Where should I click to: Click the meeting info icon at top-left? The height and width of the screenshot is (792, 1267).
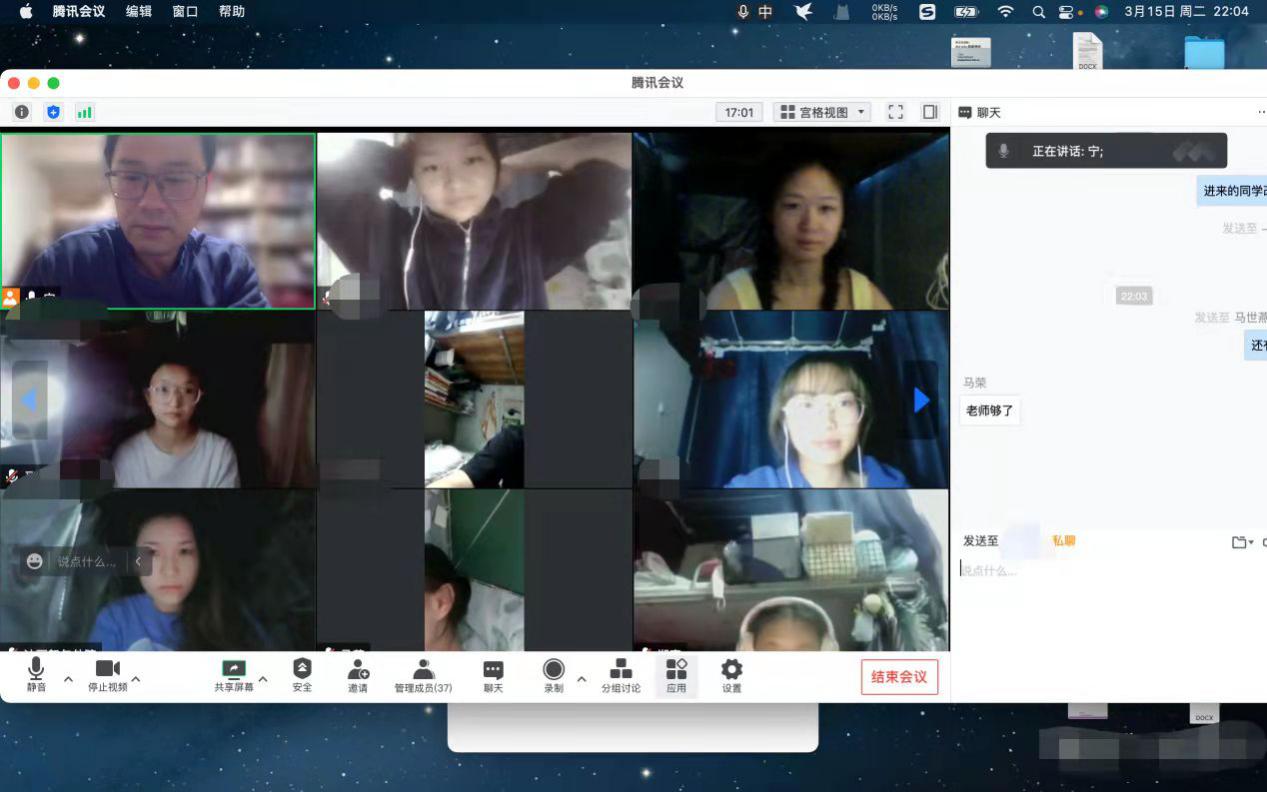pyautogui.click(x=22, y=112)
